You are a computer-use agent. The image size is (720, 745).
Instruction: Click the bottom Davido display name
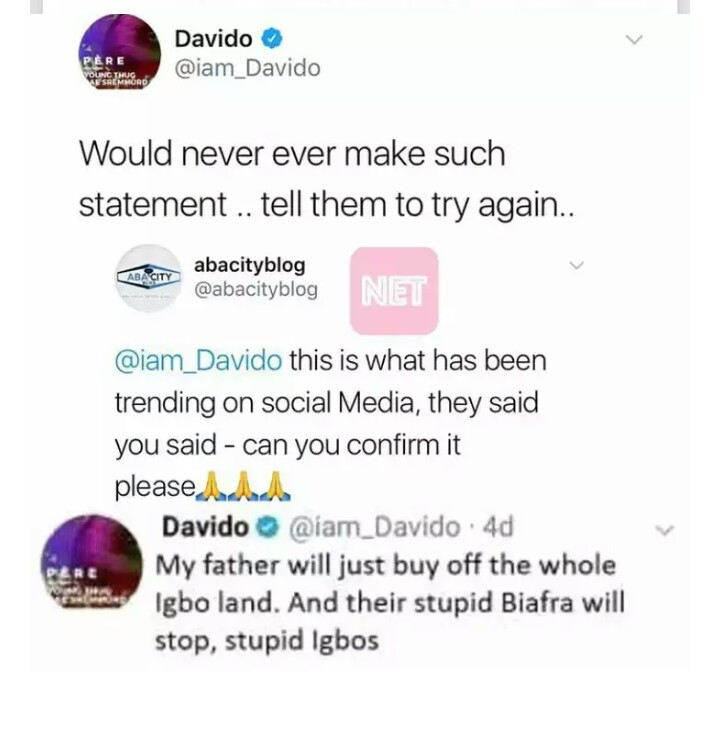tap(205, 527)
